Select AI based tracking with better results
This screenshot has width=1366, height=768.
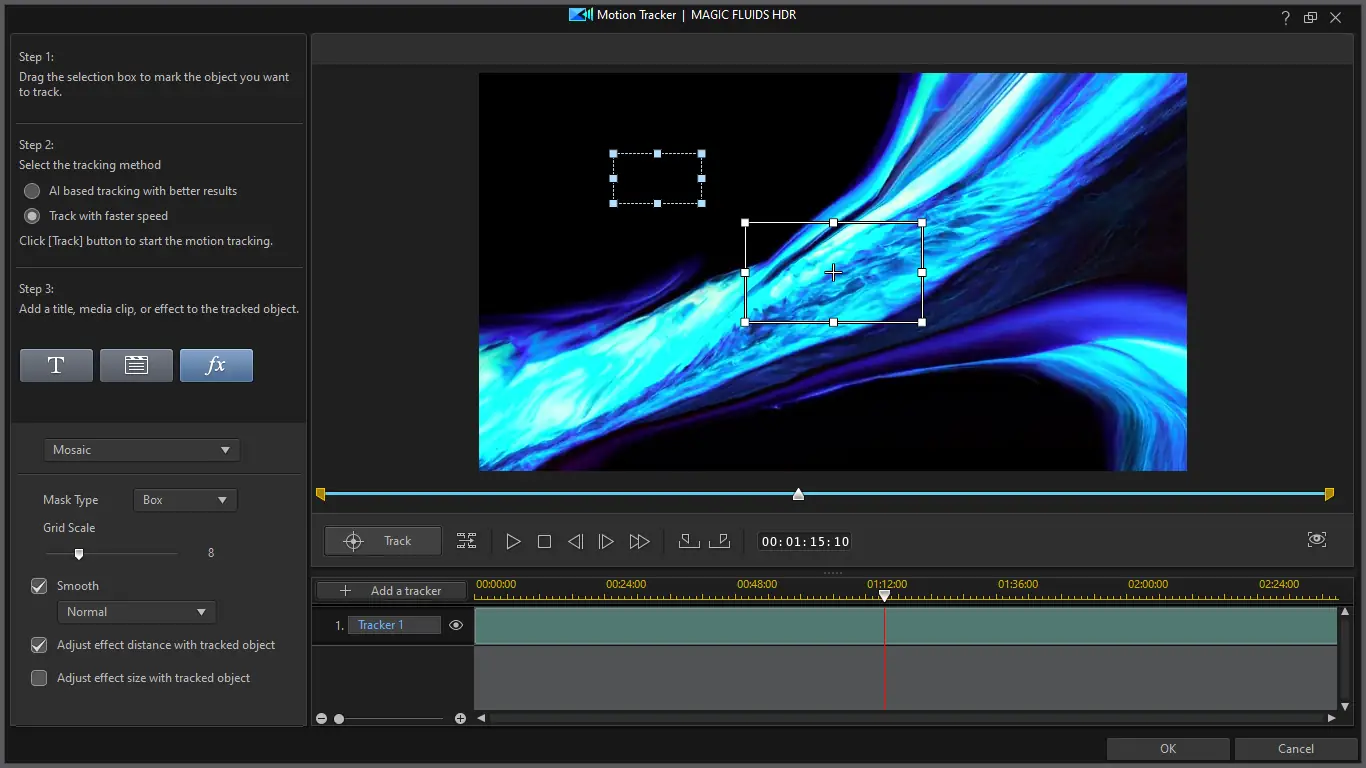32,191
